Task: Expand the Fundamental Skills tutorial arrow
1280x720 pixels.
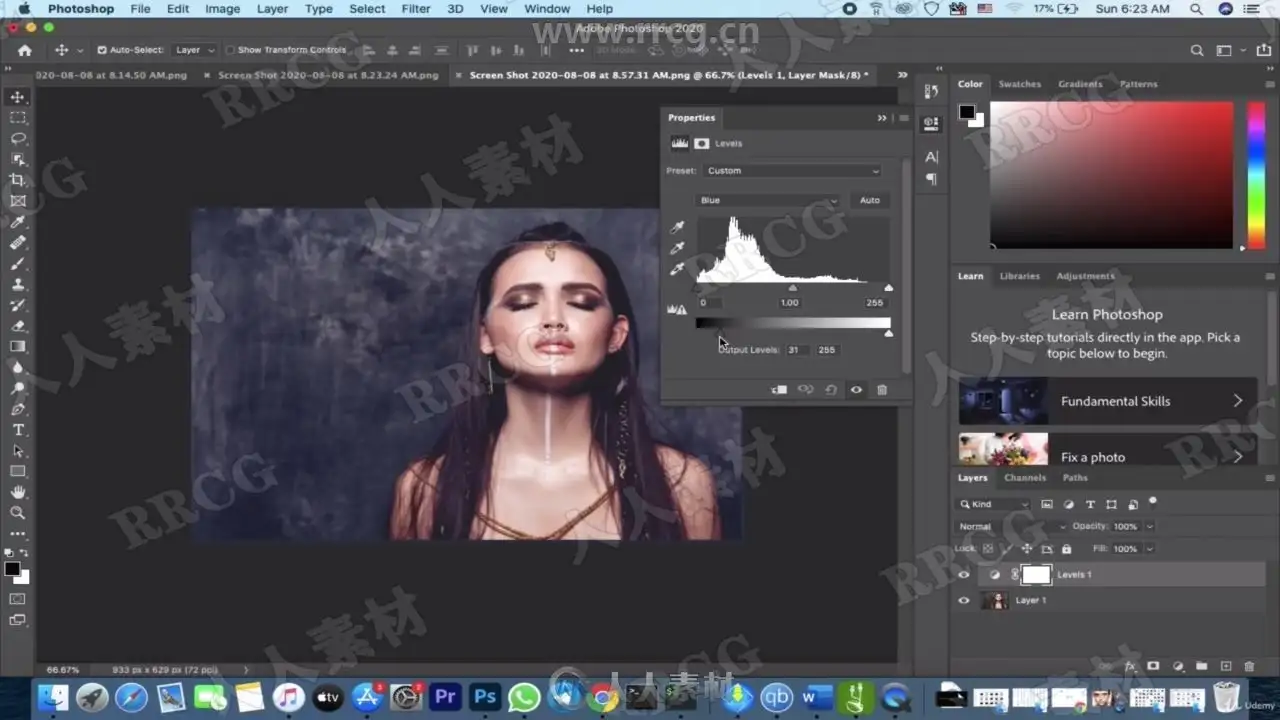Action: pyautogui.click(x=1238, y=401)
